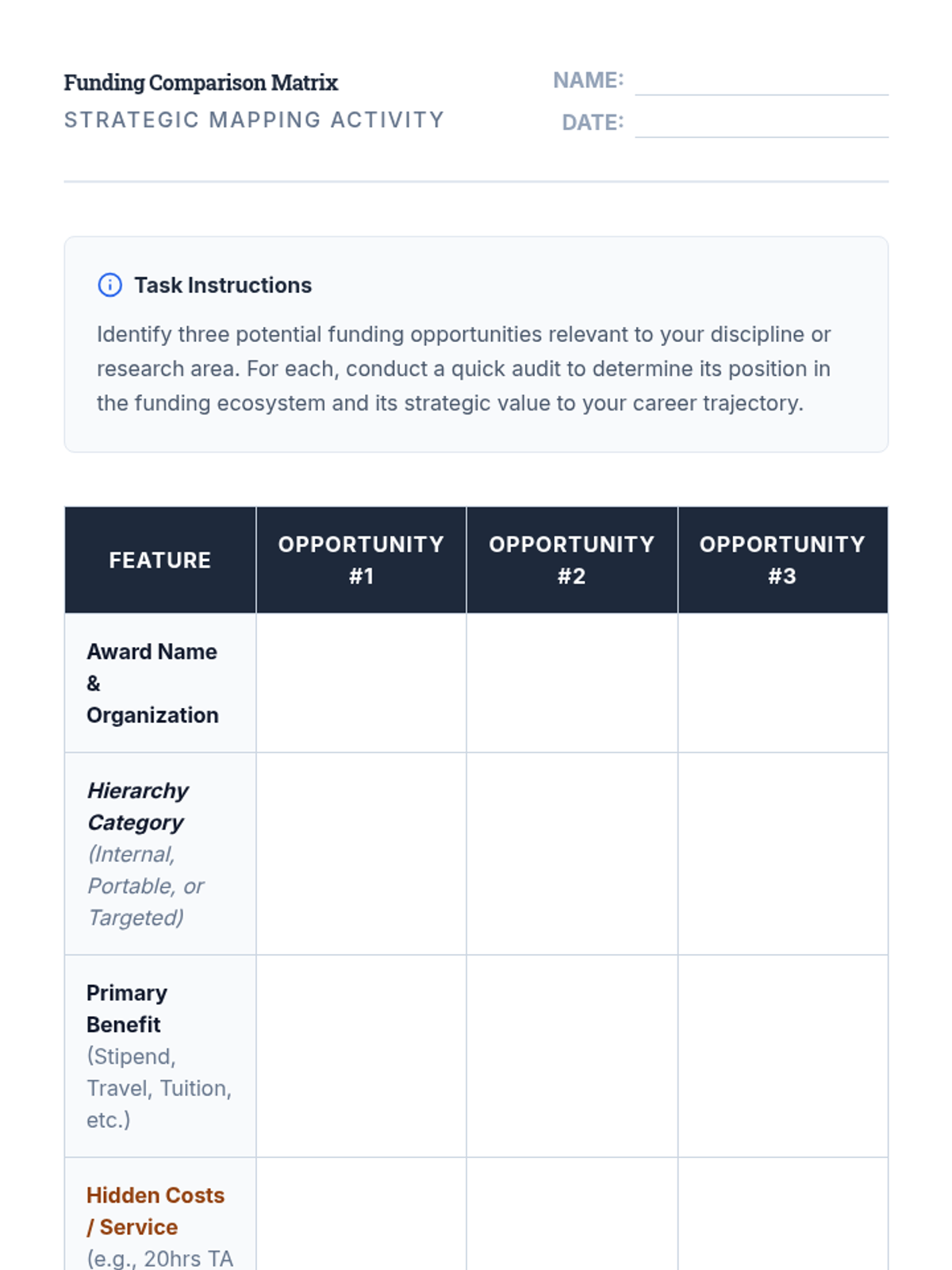Click Award Name cell for Opportunity #2

pyautogui.click(x=572, y=683)
